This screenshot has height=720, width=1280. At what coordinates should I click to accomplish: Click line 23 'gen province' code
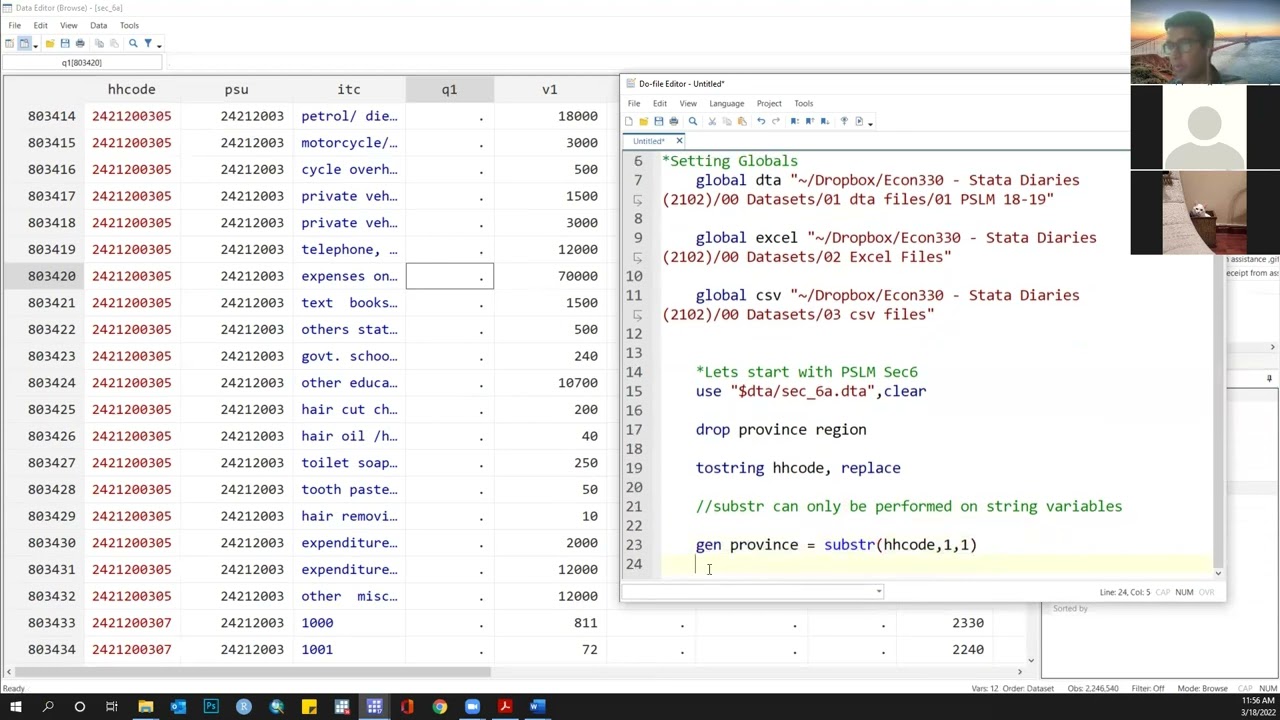836,545
